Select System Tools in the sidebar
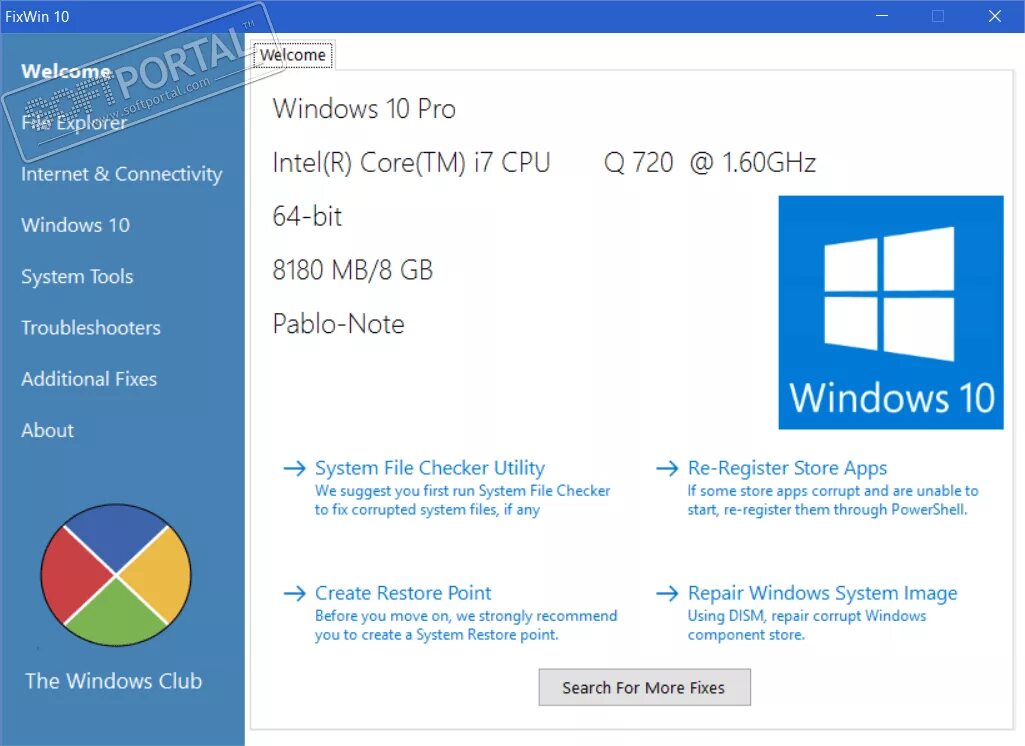 (77, 276)
